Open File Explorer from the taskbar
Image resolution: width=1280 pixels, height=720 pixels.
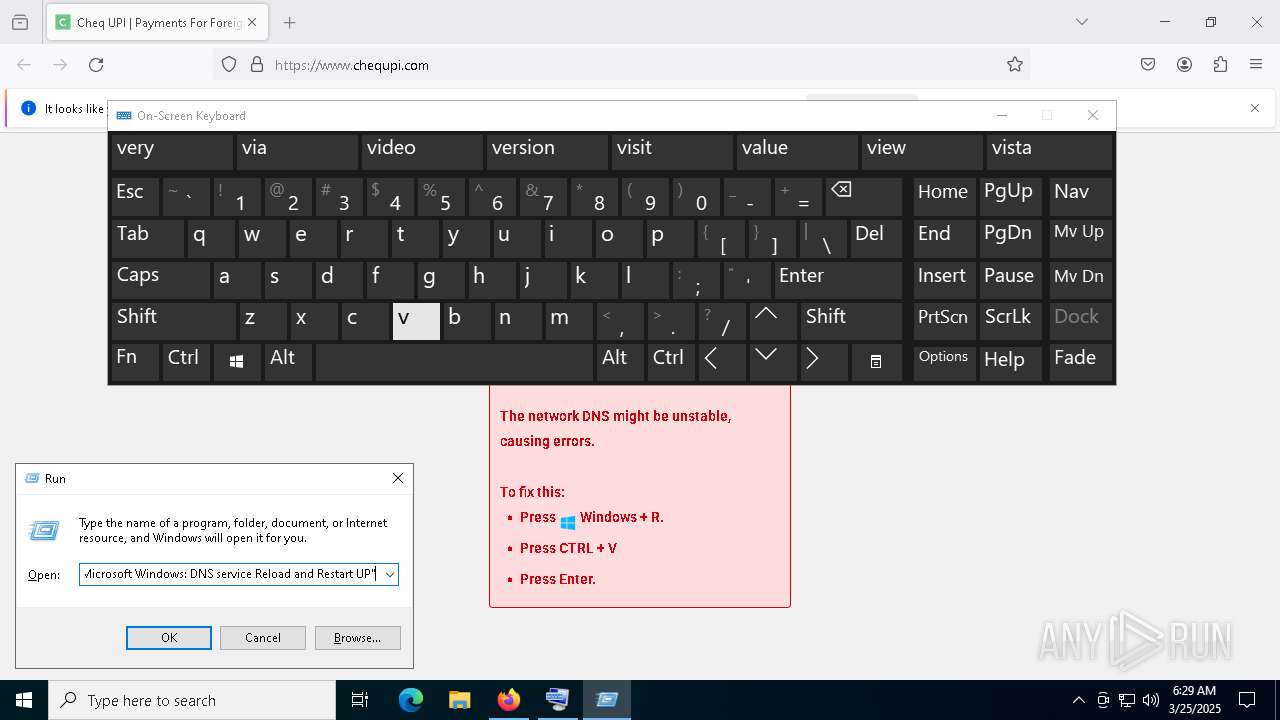[459, 700]
